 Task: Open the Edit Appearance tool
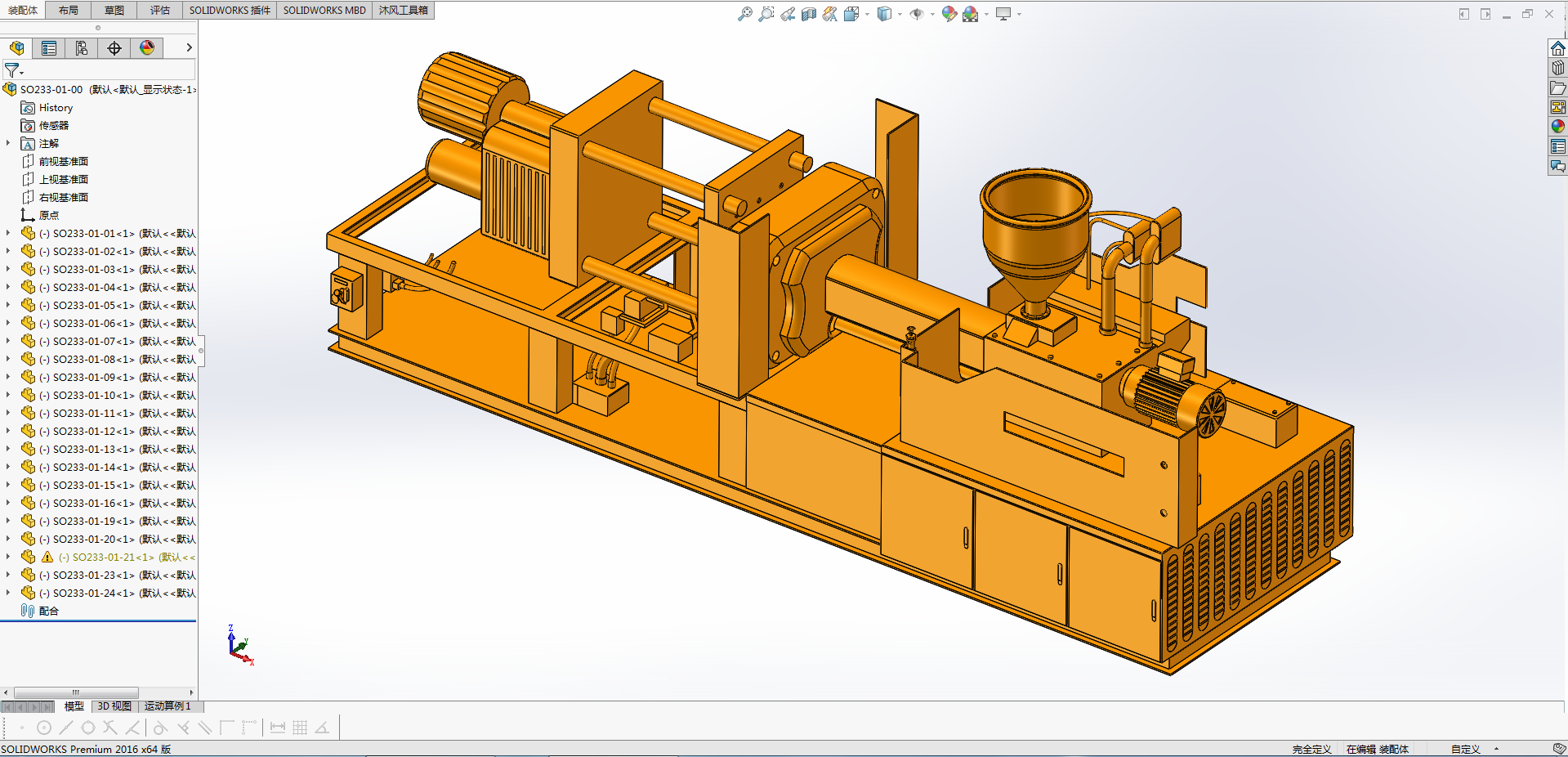949,14
